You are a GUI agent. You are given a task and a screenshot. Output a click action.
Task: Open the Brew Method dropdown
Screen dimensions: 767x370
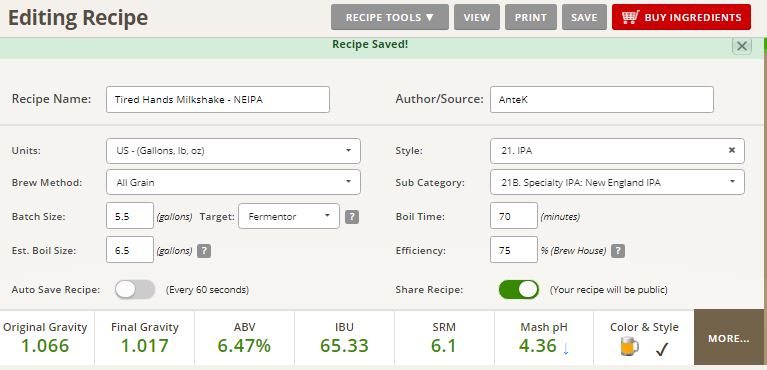pos(233,182)
